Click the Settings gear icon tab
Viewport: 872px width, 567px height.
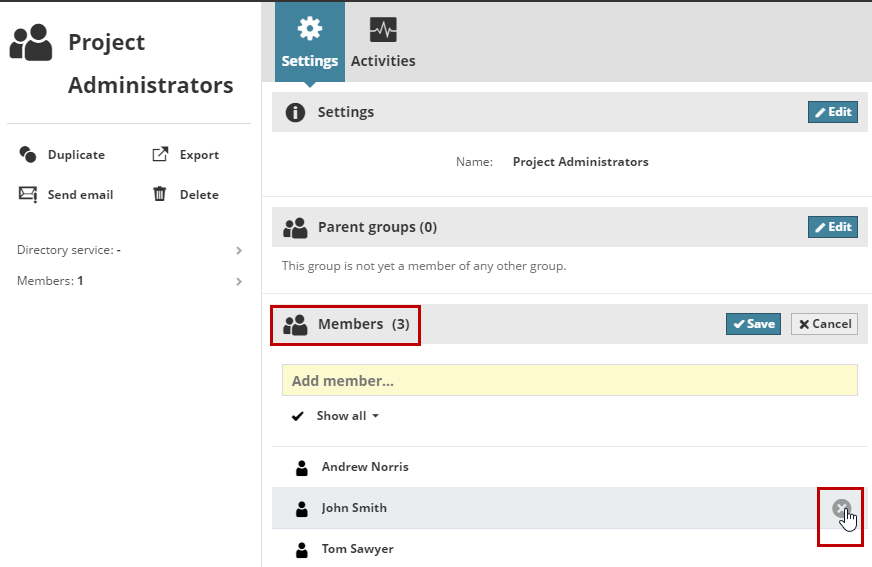(310, 28)
